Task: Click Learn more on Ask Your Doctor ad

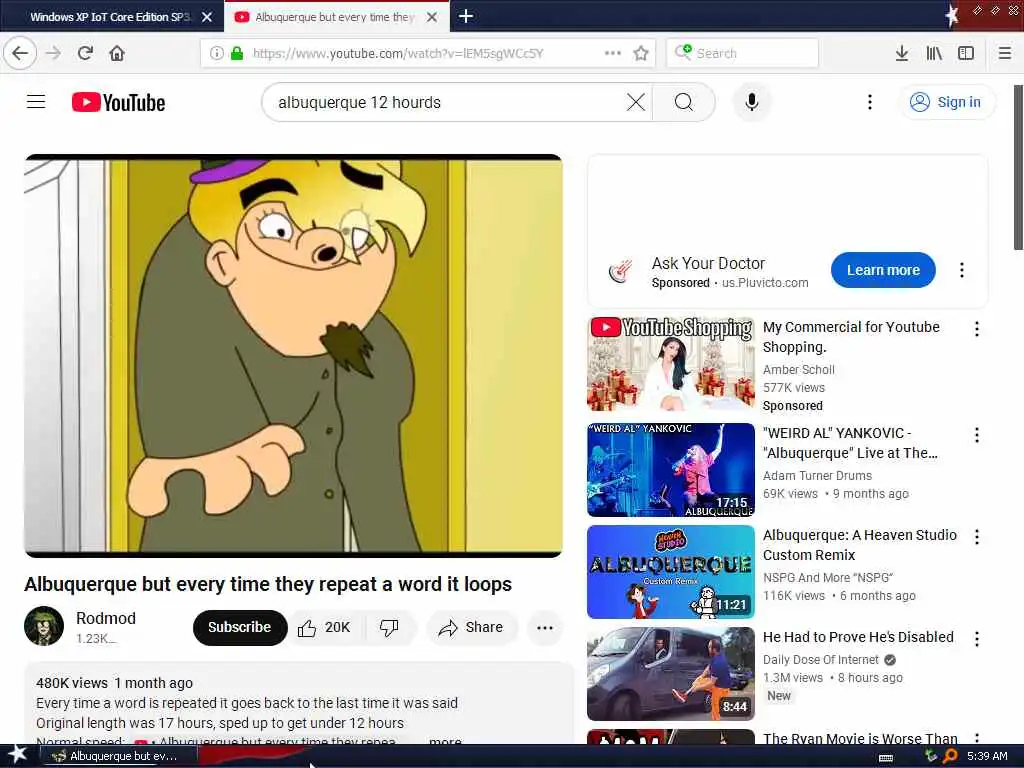Action: (883, 270)
